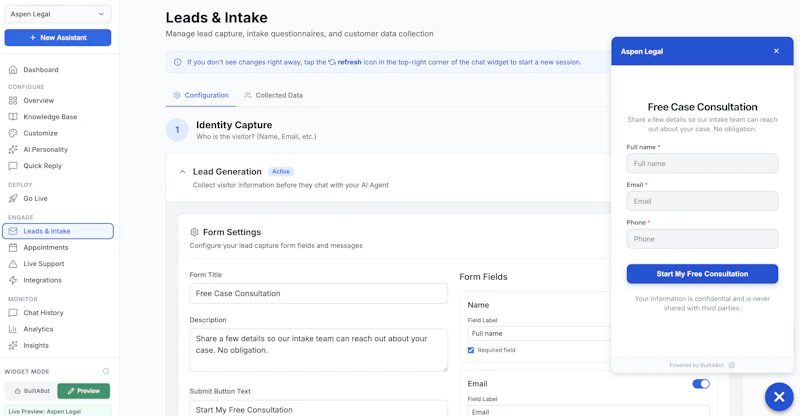
Task: Click the Email Field Label input
Action: coord(588,411)
